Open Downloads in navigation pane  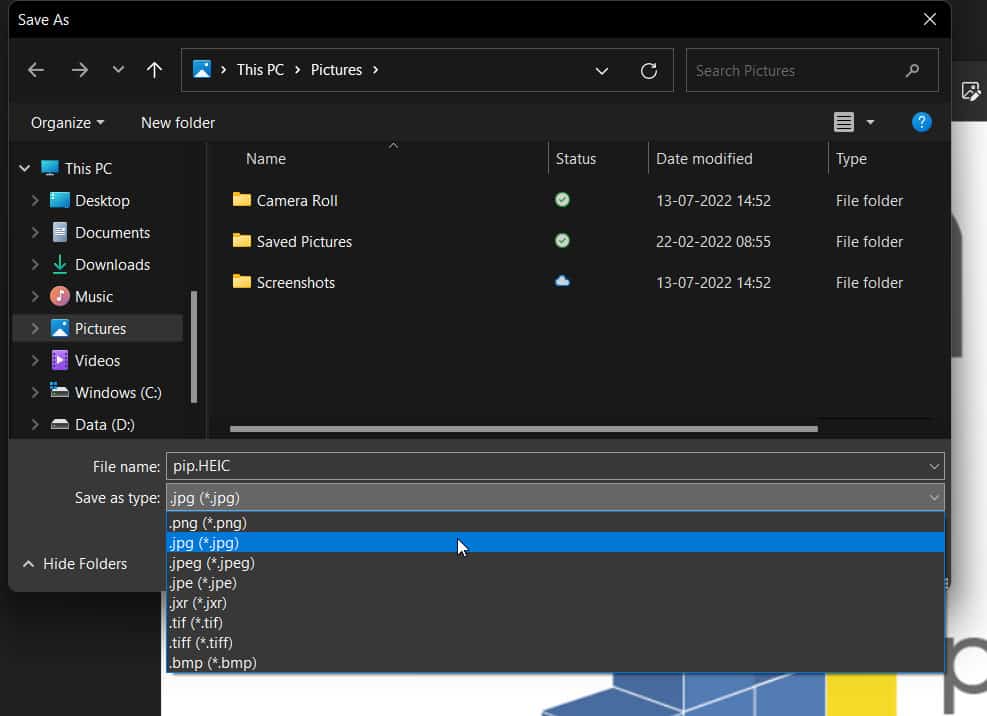coord(112,265)
